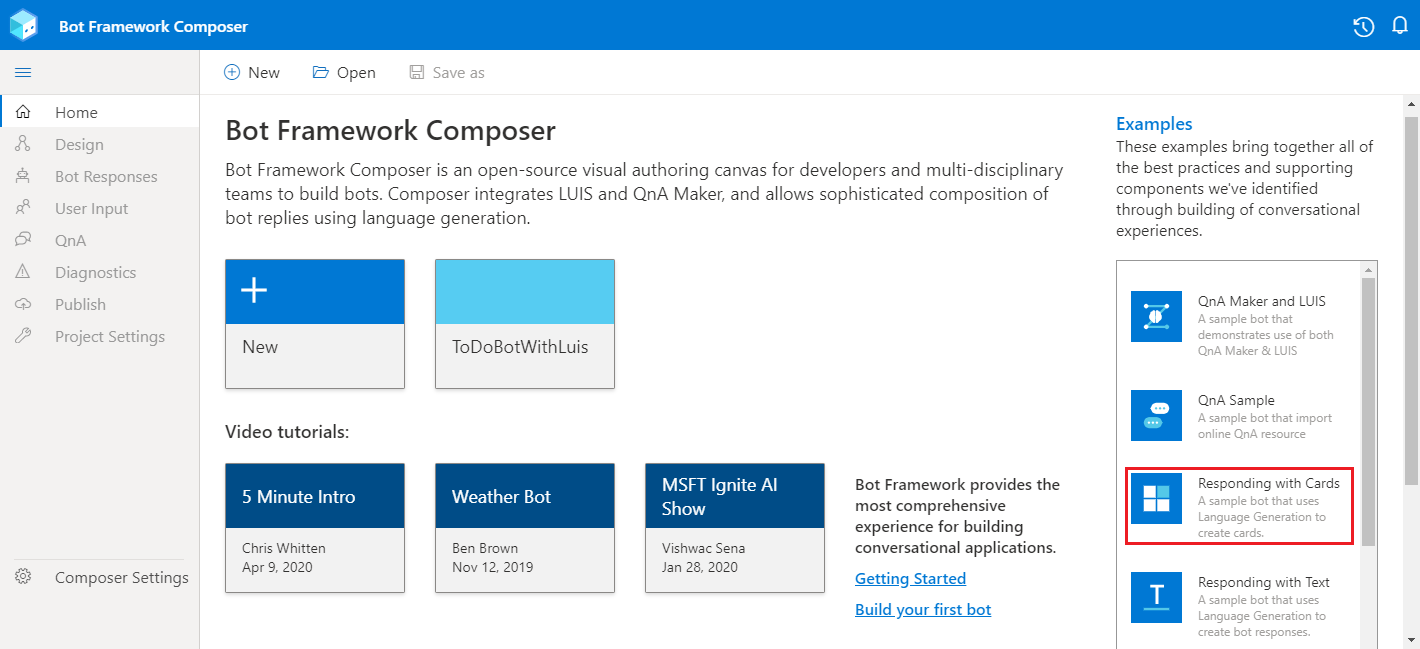
Task: Open the MSFT Ignite AI Show tile
Action: (x=735, y=527)
